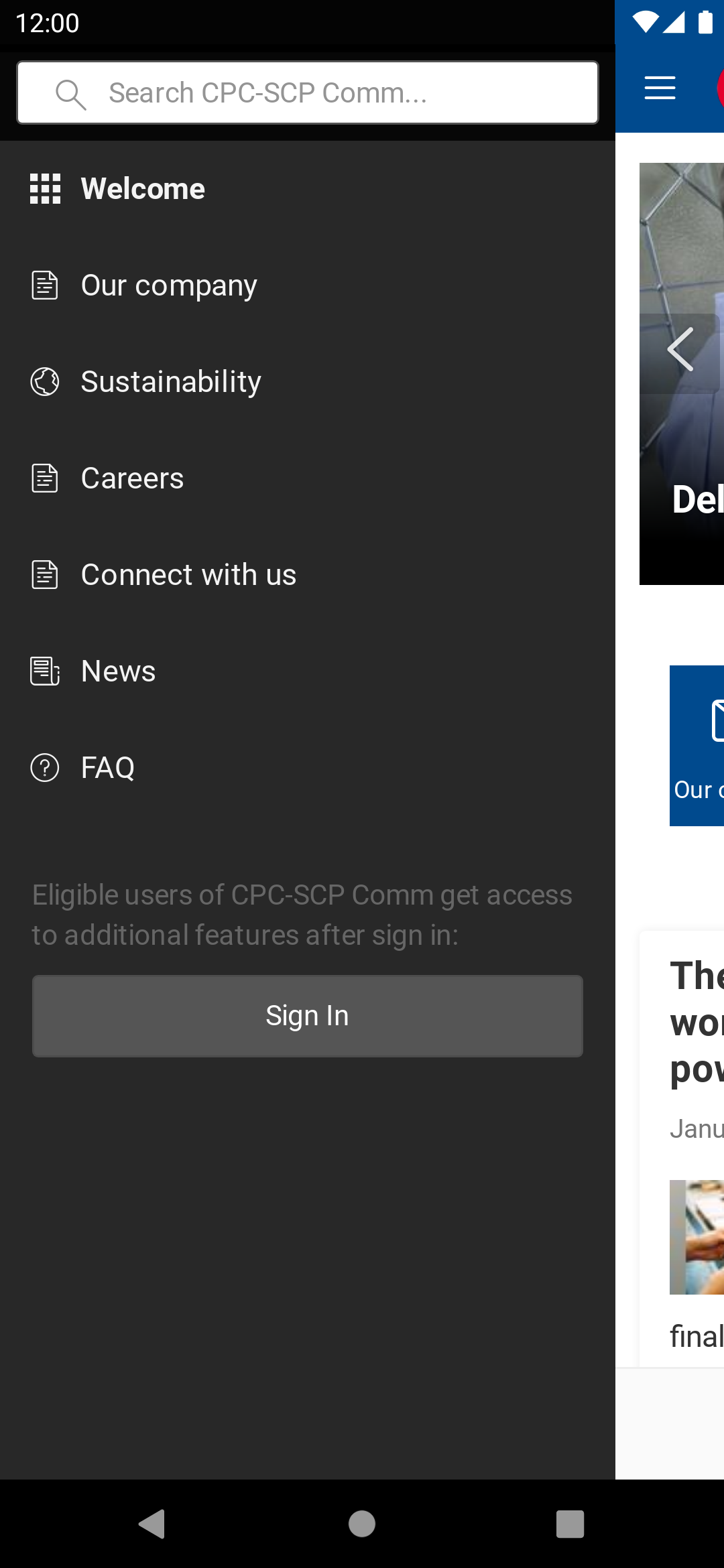Viewport: 724px width, 1568px height.
Task: Click the Eligible users sign-in notice text
Action: 302,915
